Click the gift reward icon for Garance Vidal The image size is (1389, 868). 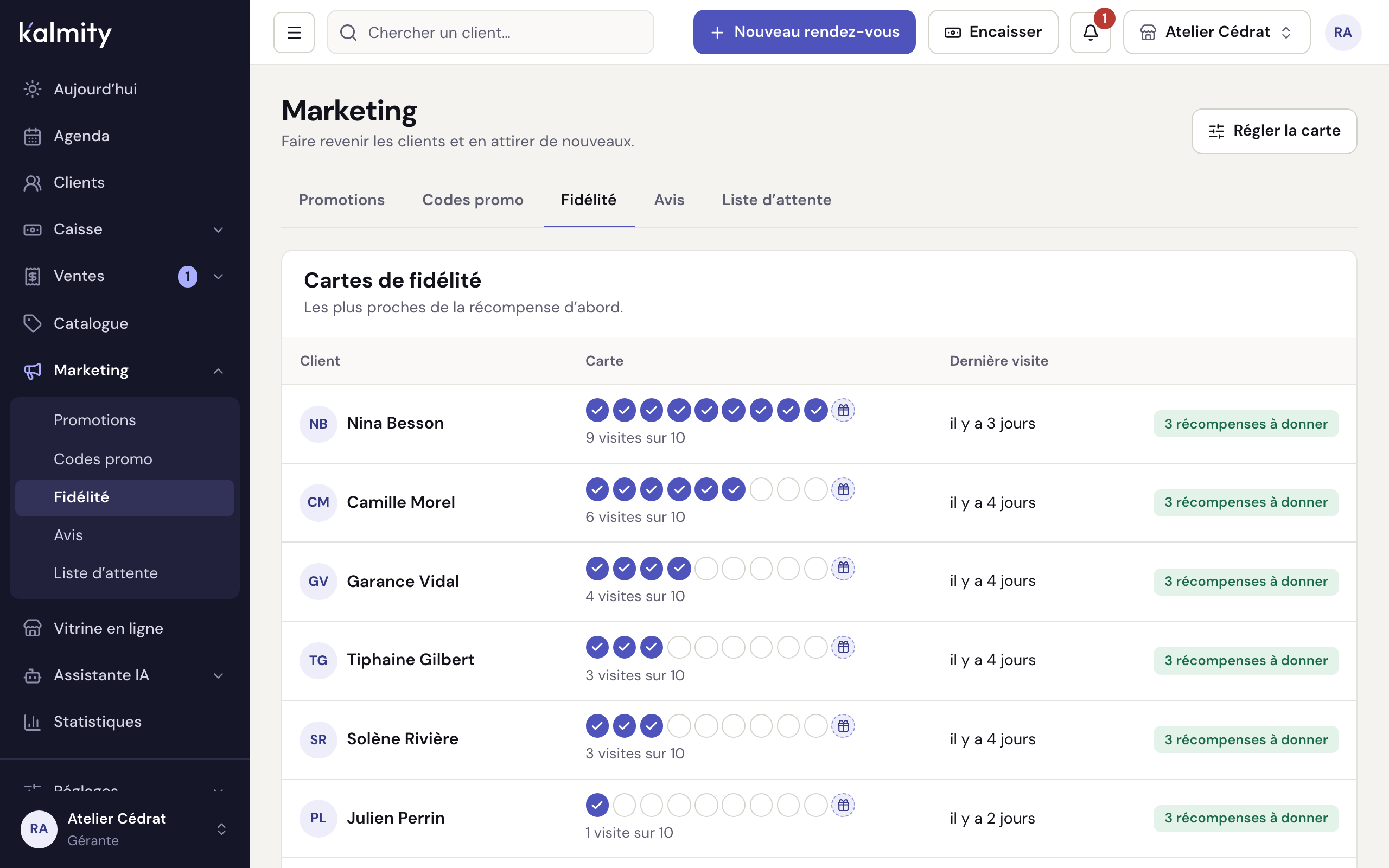pyautogui.click(x=843, y=568)
